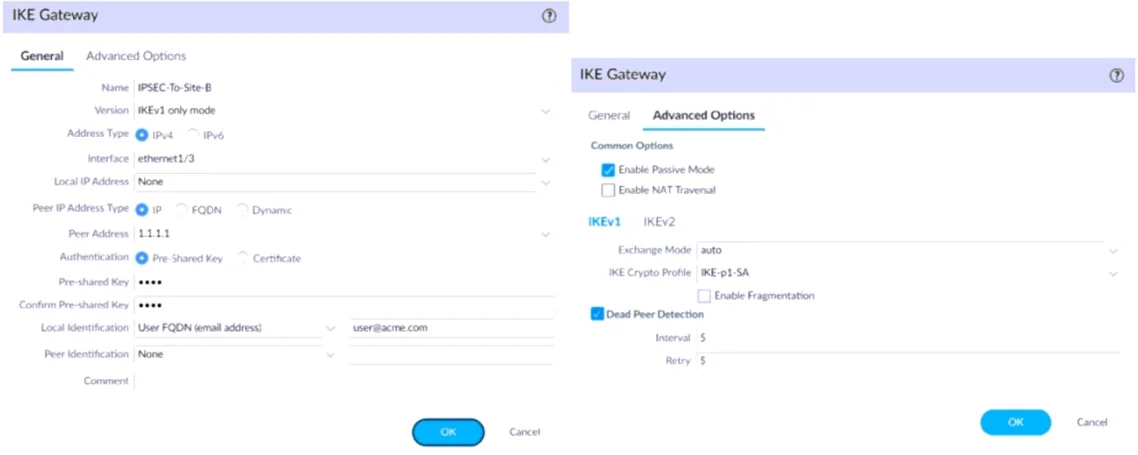Check the Enable Fragmentation box
Image resolution: width=1138 pixels, height=455 pixels.
[704, 296]
